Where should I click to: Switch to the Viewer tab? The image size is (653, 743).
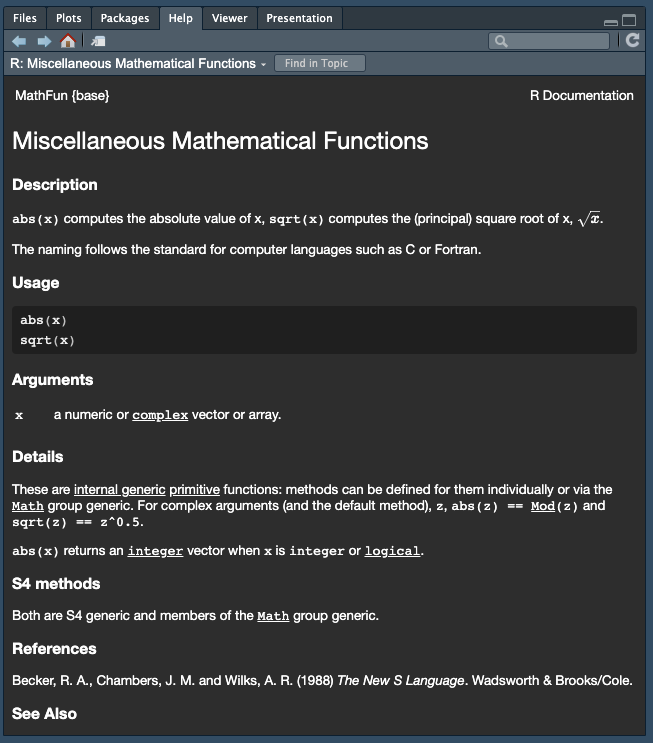[x=229, y=18]
